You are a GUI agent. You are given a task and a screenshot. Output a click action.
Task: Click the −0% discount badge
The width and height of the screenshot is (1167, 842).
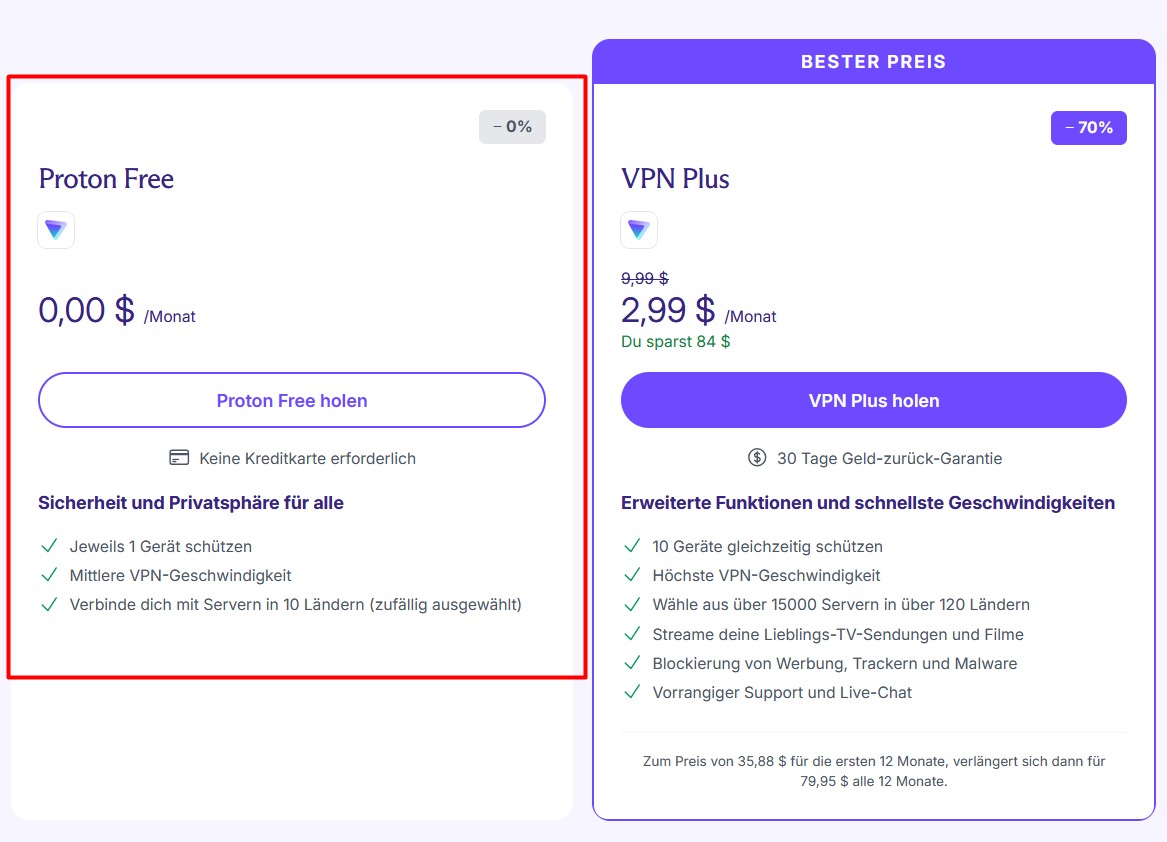512,127
